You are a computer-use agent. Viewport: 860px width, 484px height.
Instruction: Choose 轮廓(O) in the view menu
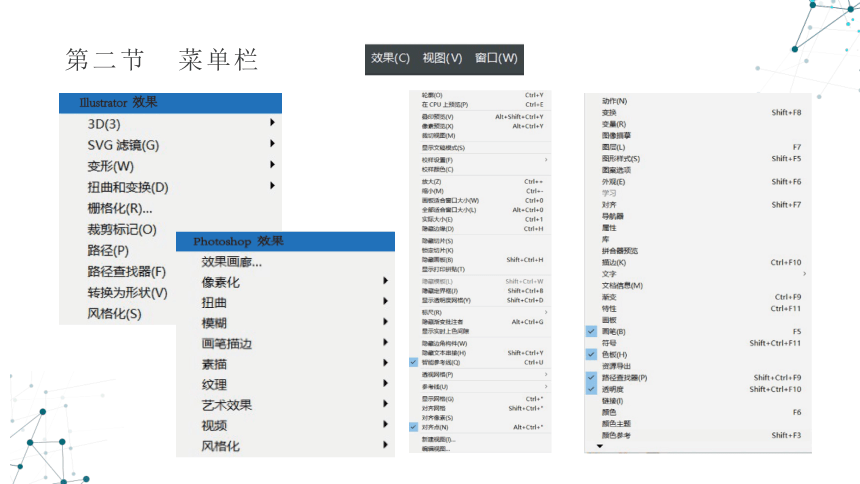tap(480, 95)
